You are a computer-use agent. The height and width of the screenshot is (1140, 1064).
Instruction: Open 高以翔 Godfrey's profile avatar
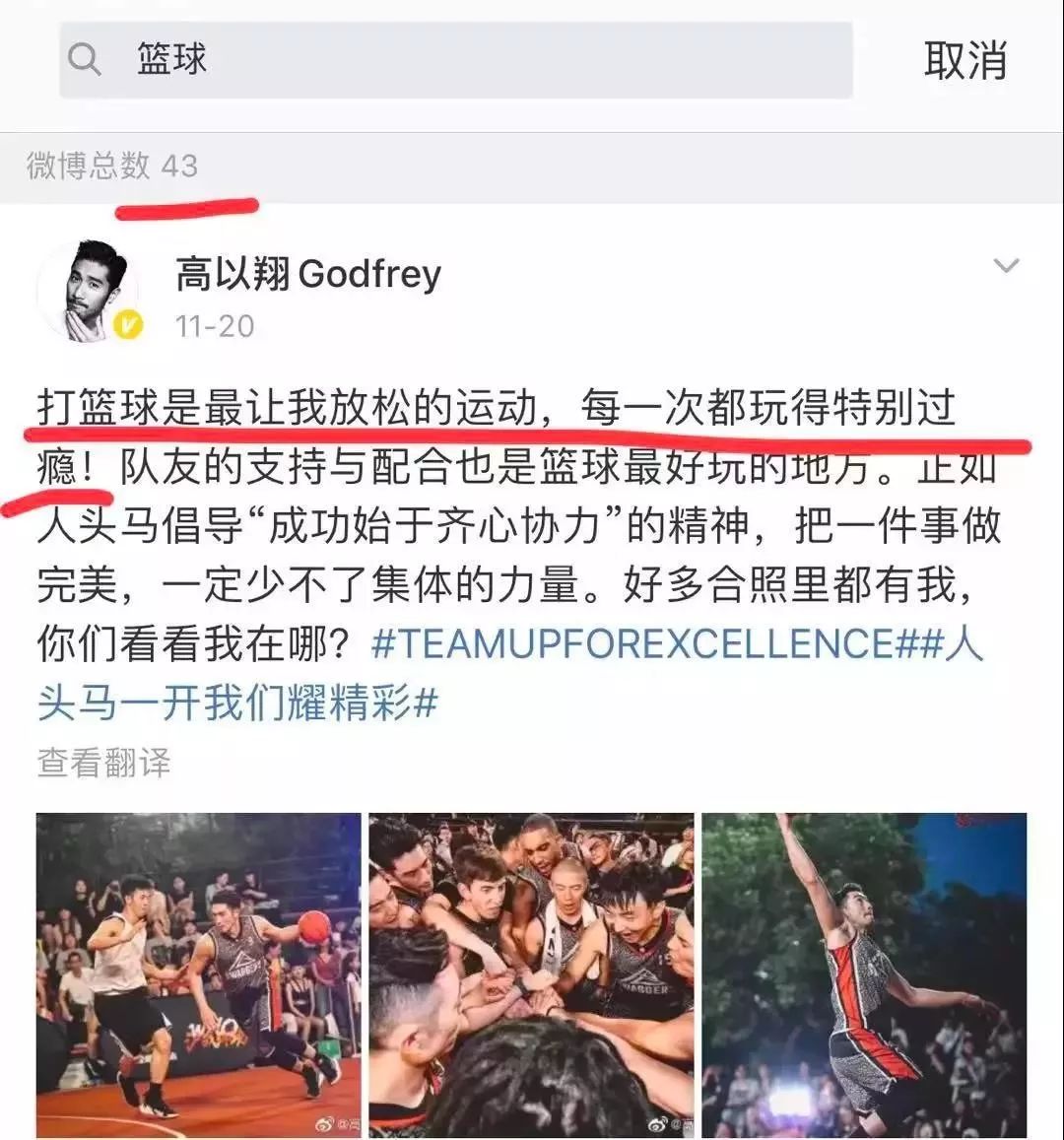[x=89, y=291]
